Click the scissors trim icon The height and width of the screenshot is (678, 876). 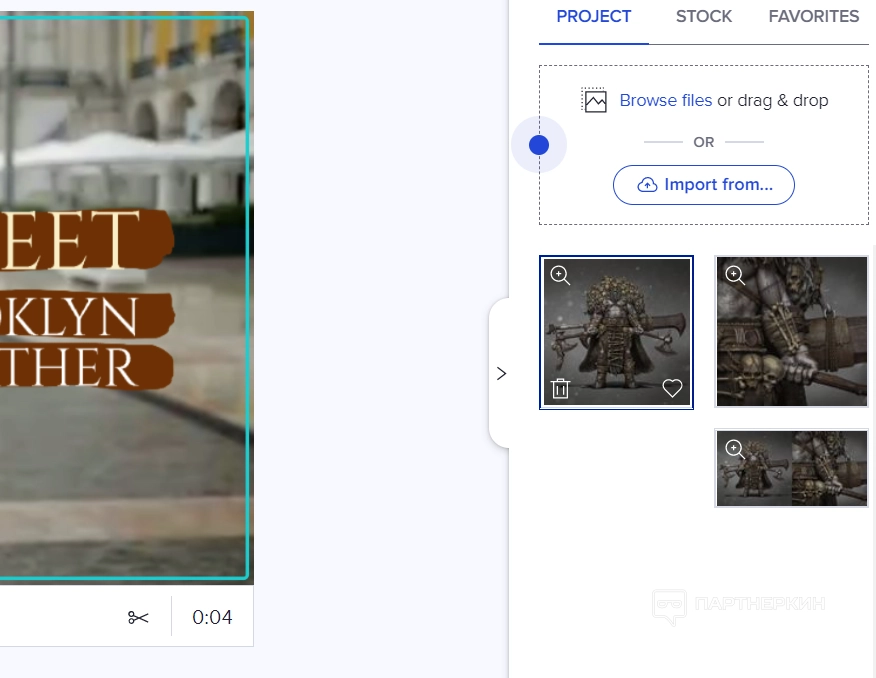138,617
